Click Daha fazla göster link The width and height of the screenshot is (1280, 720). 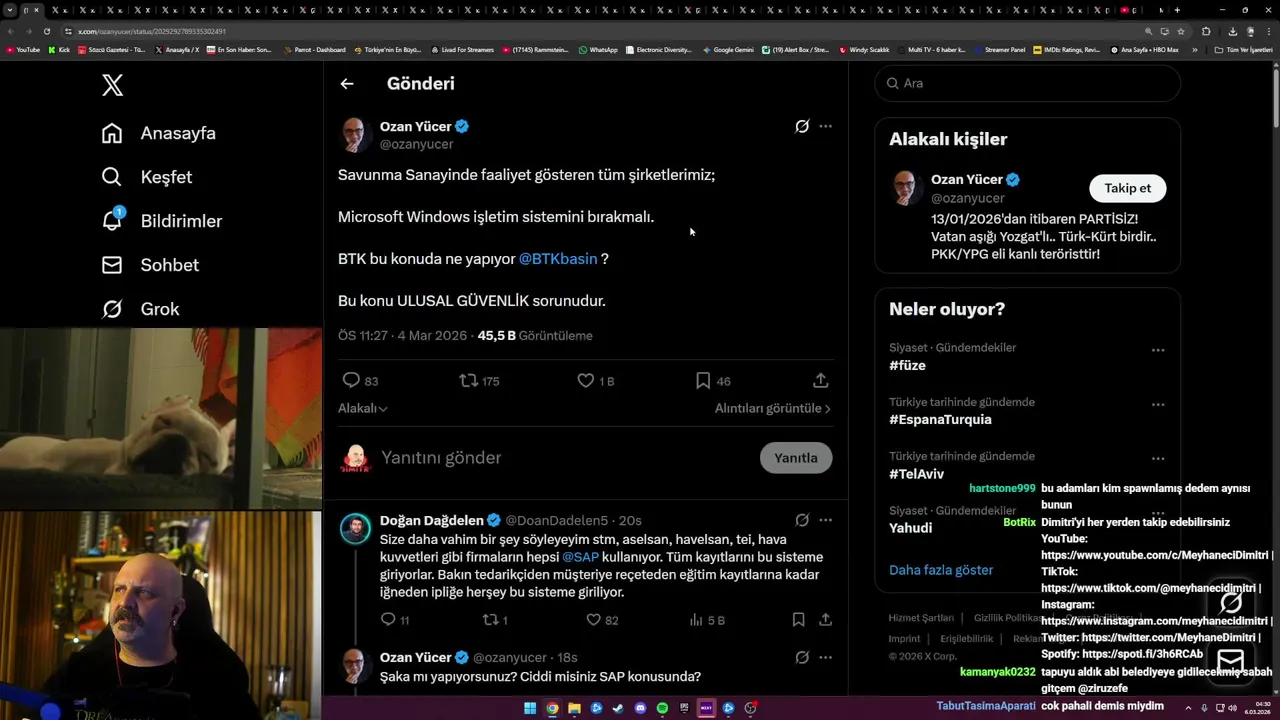pos(941,570)
